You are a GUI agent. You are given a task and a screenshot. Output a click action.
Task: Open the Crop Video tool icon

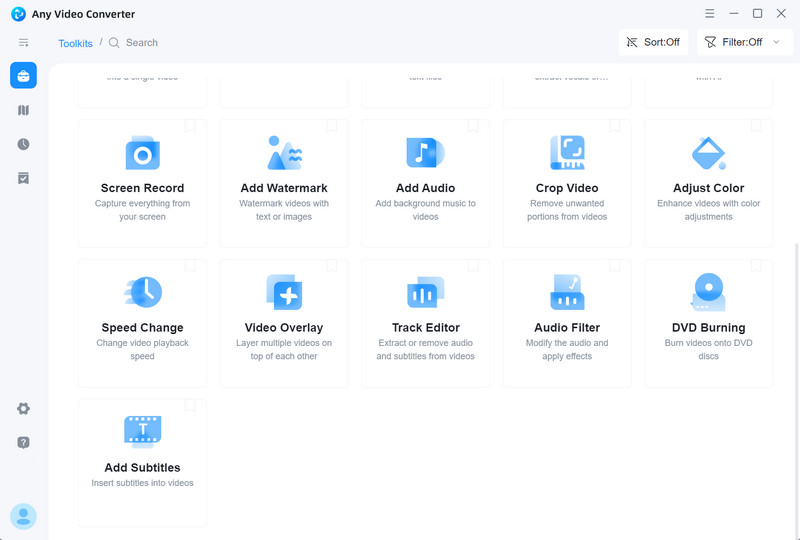click(567, 153)
